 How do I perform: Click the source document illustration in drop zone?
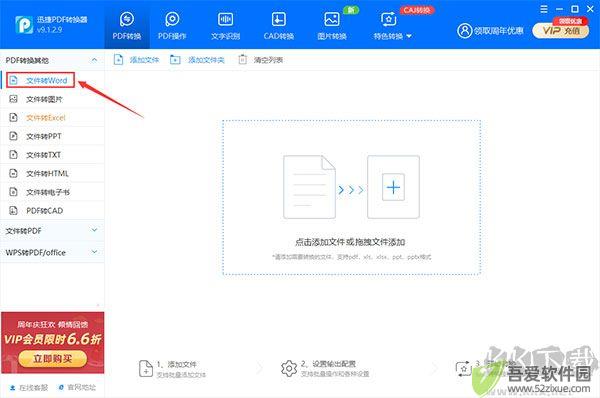[309, 187]
